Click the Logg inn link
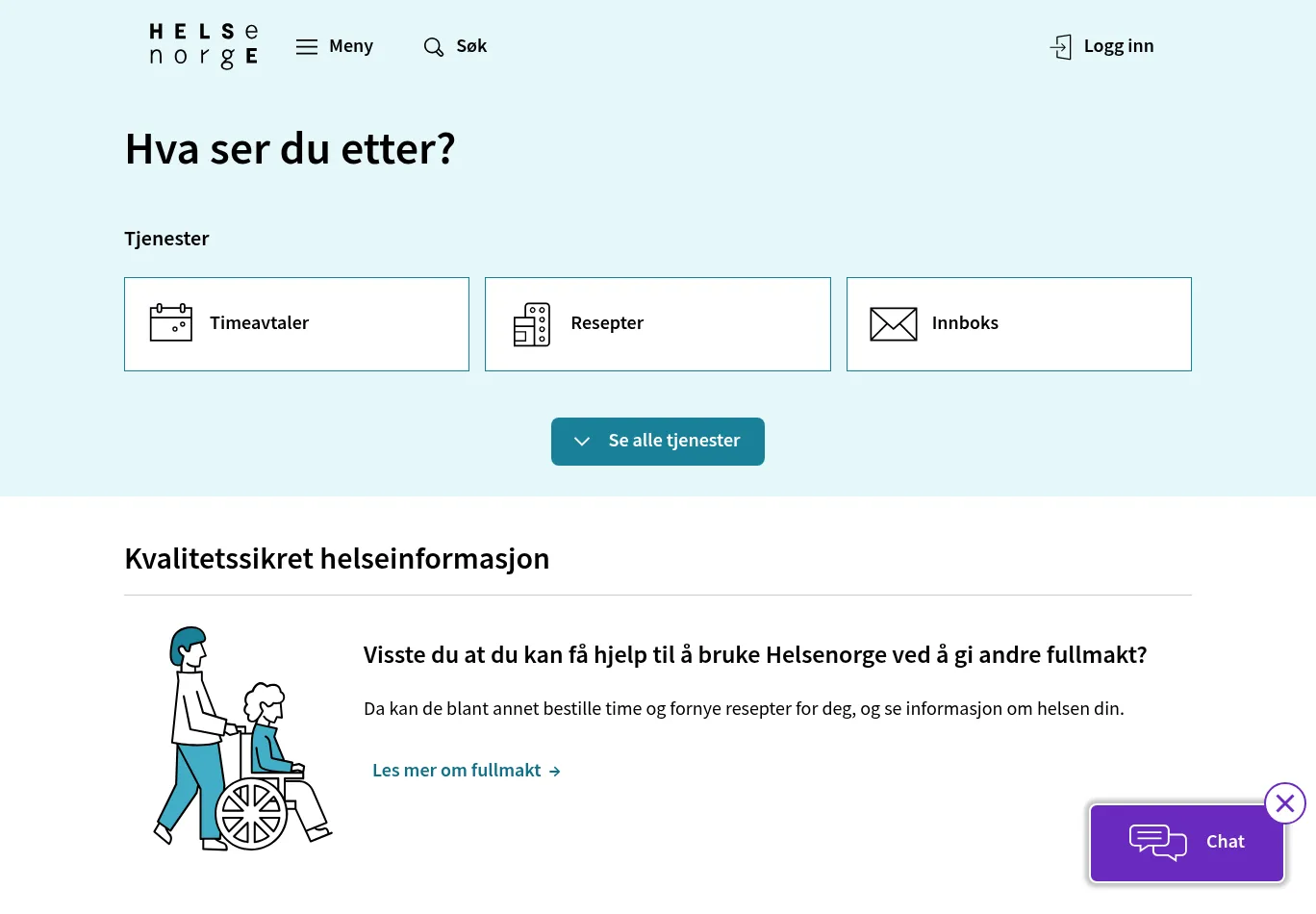Screen dimensions: 1316x914 [x=1118, y=46]
